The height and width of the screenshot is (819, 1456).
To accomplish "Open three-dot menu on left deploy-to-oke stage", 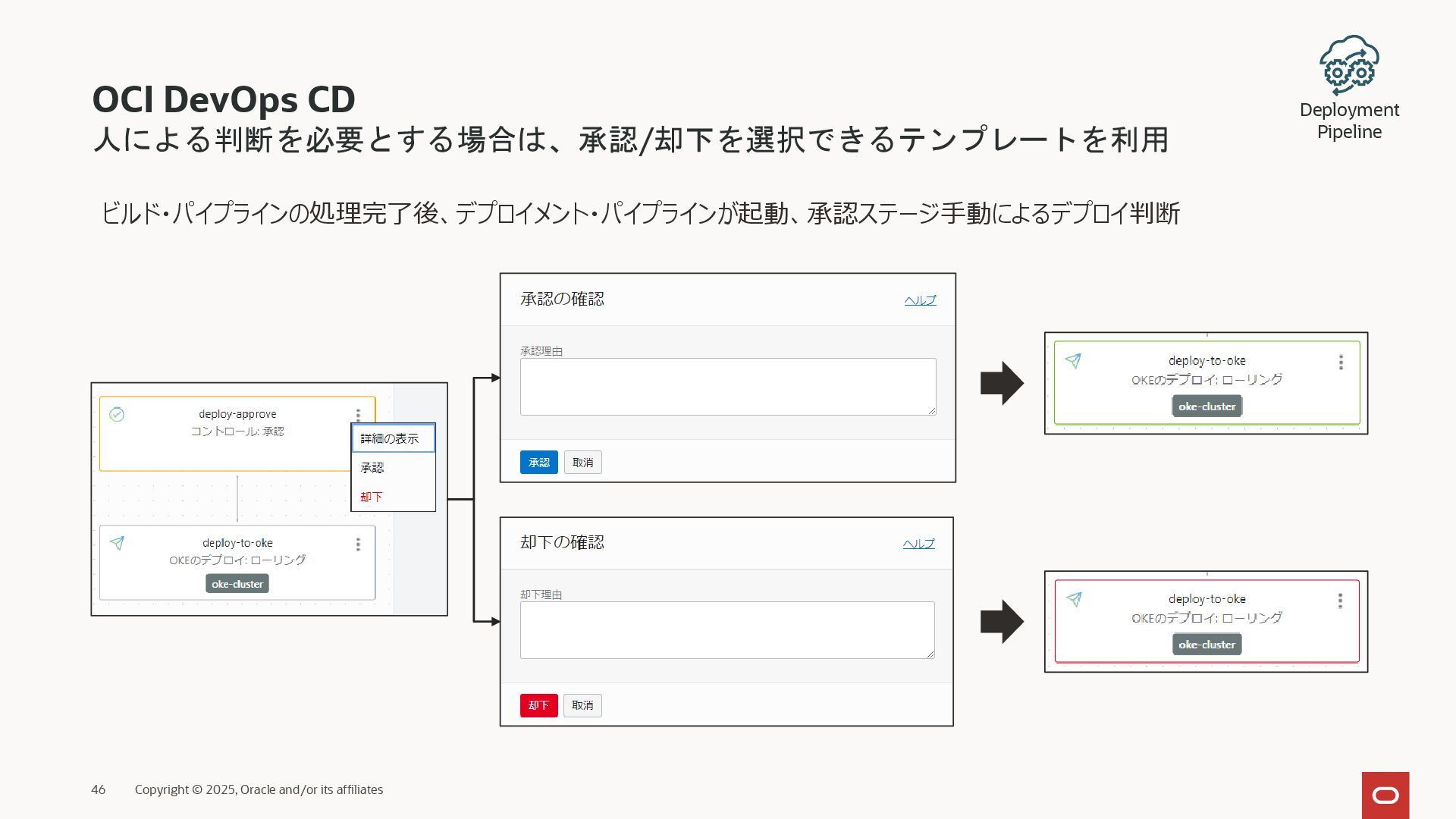I will click(x=358, y=544).
